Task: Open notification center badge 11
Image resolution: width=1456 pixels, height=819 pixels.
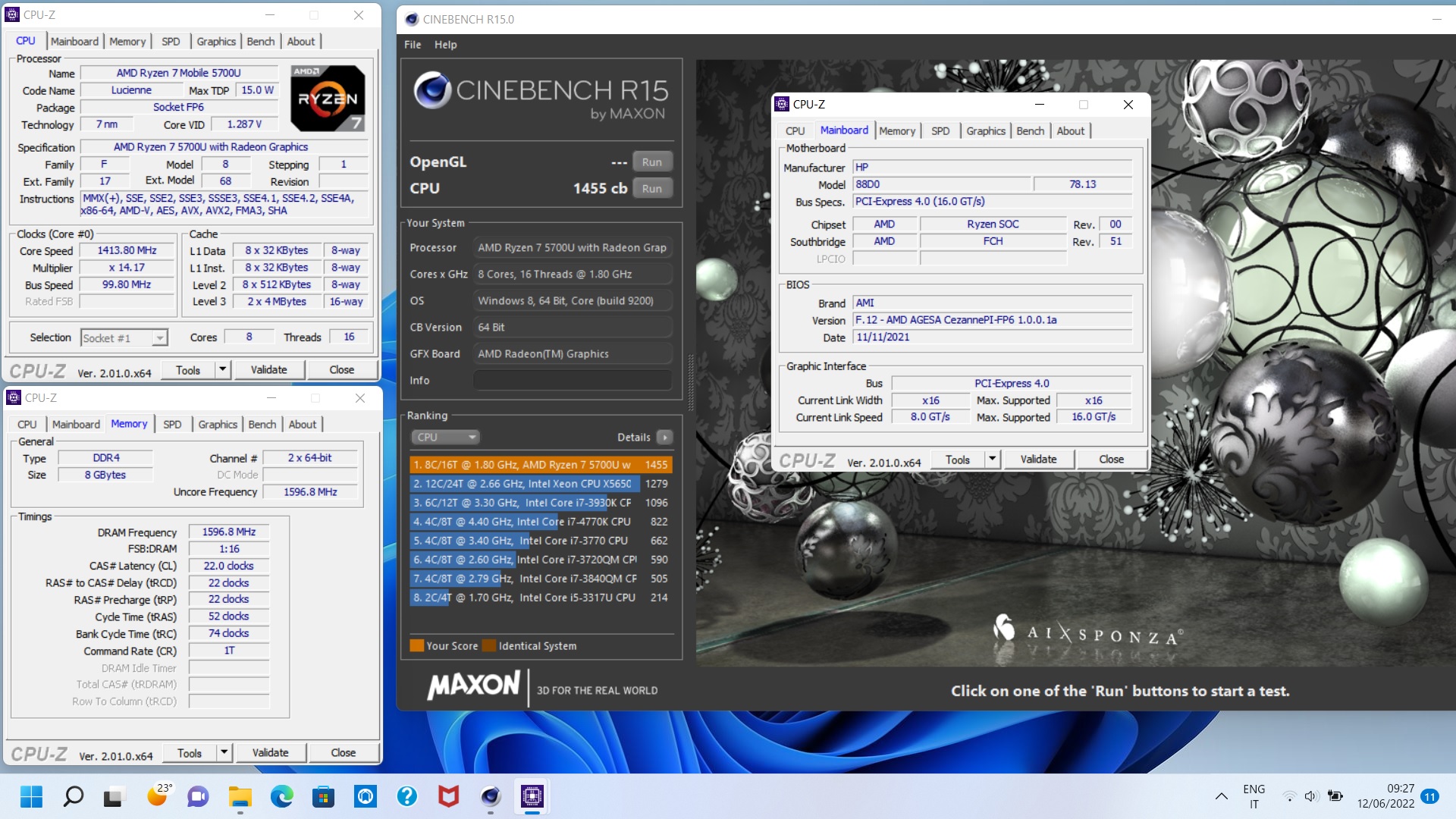Action: pos(1430,796)
